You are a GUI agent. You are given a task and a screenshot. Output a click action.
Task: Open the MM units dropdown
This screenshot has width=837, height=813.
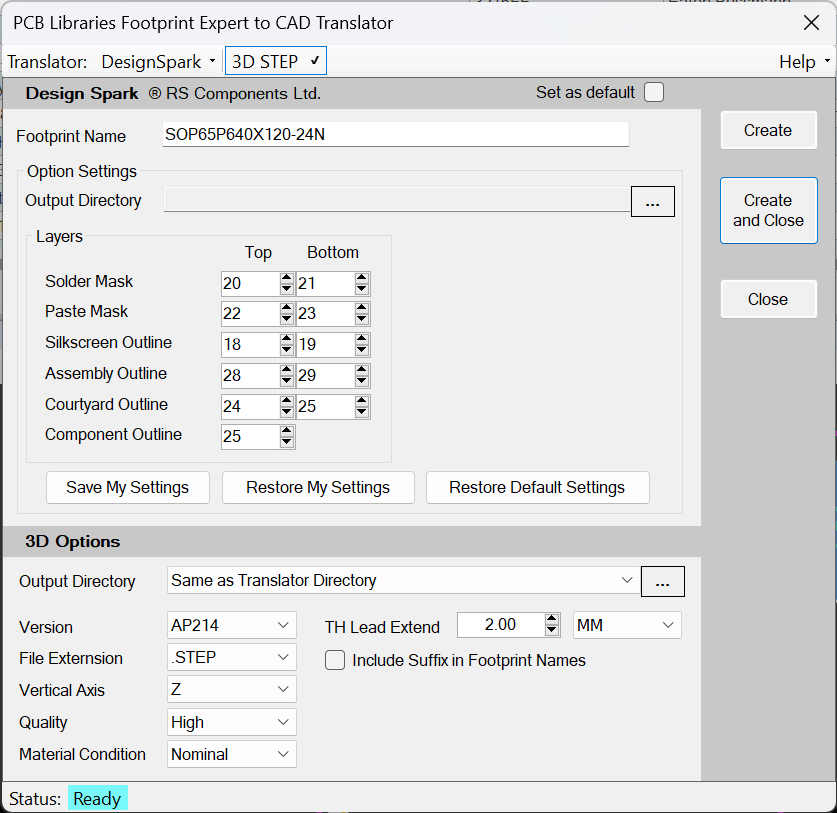tap(627, 625)
